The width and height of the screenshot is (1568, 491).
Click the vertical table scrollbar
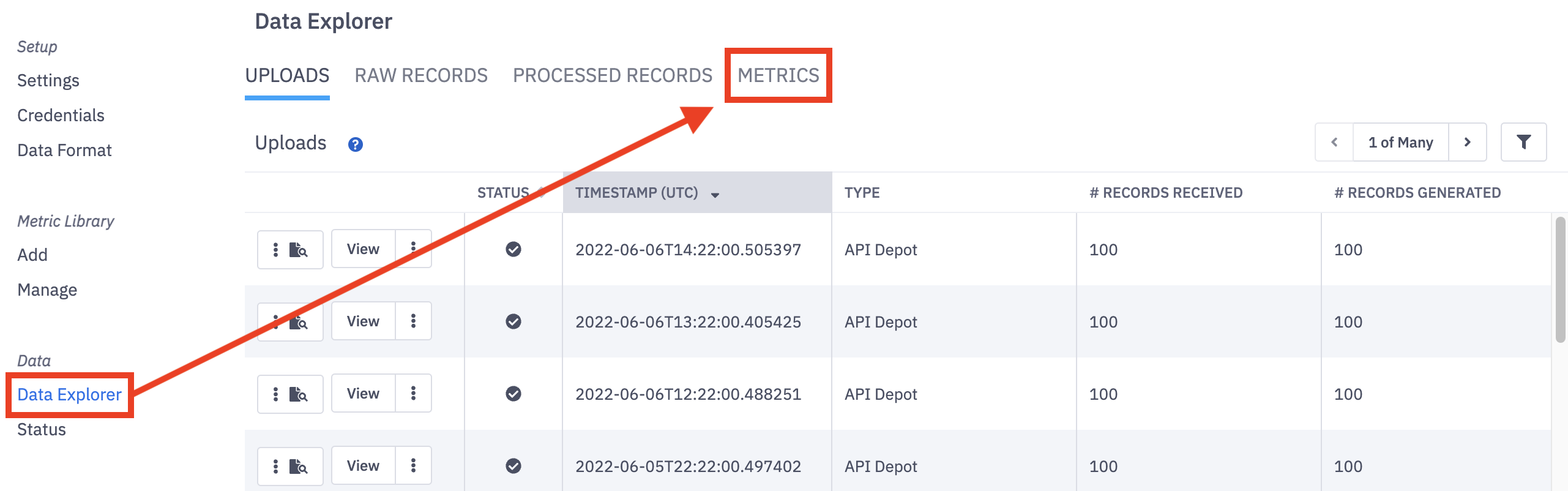(1560, 279)
